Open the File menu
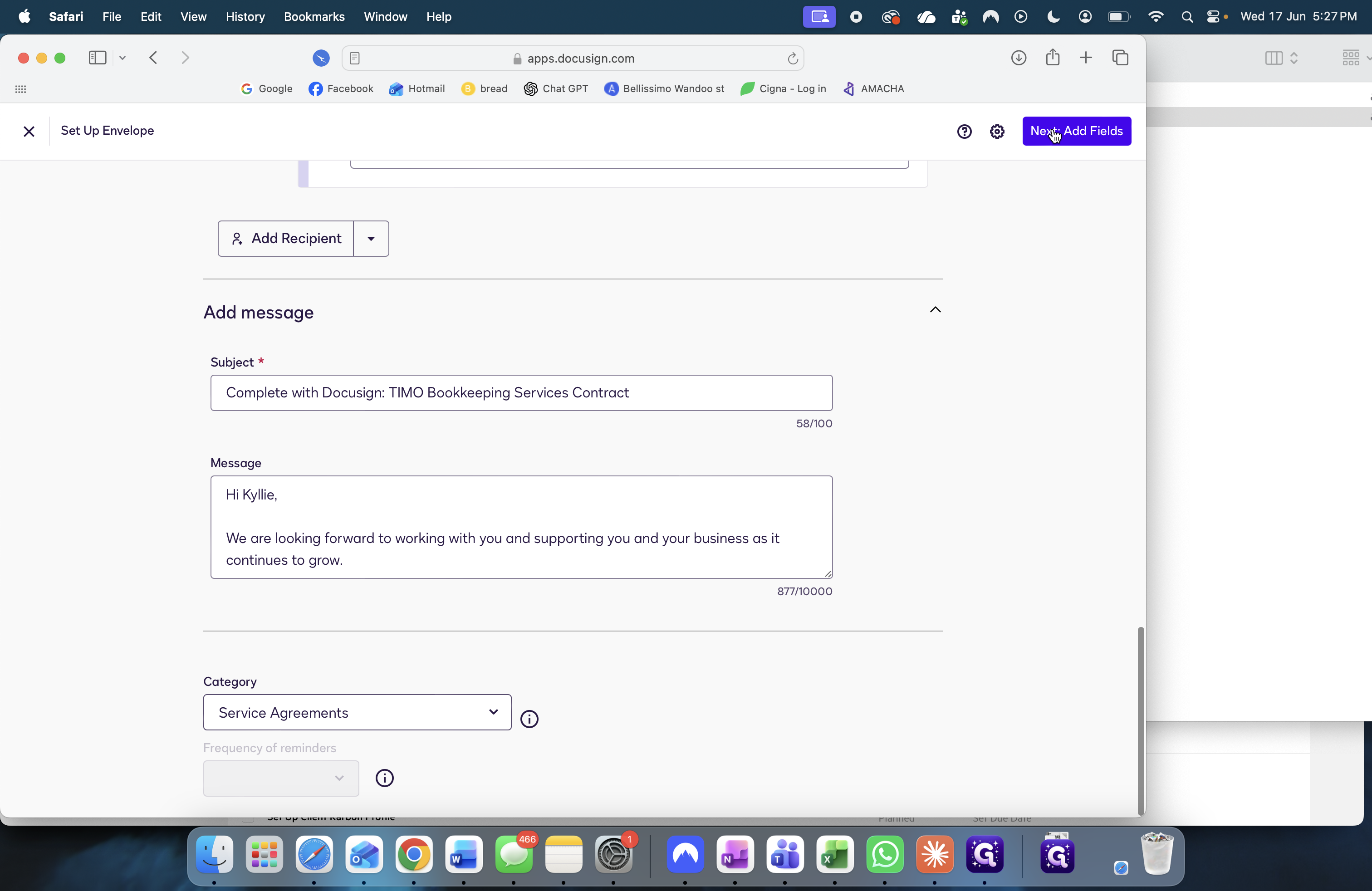This screenshot has width=1372, height=891. point(111,17)
